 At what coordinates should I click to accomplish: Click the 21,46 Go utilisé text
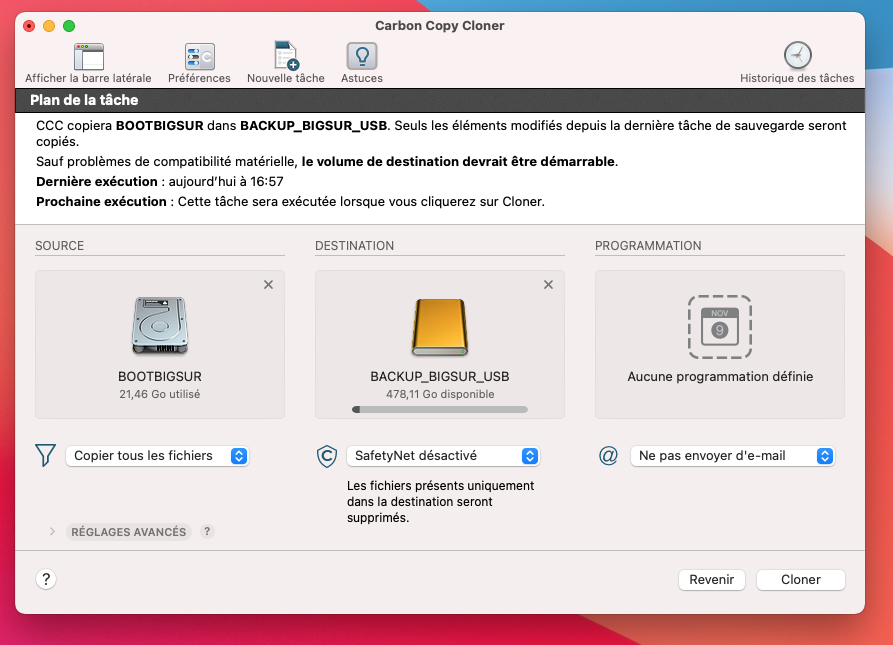[x=159, y=394]
